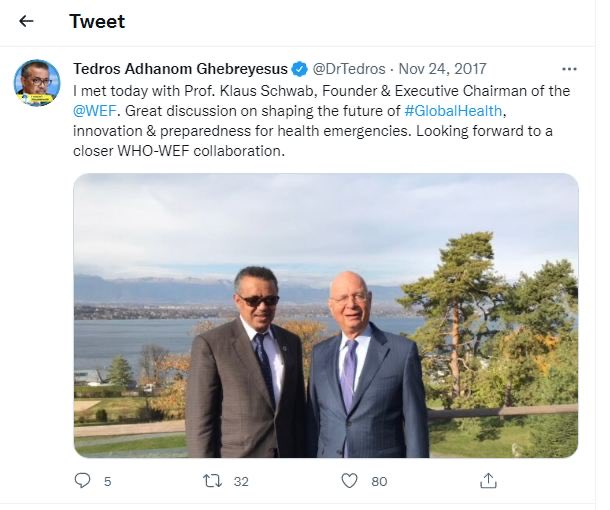
Task: Like the tweet with the heart icon
Action: click(349, 480)
